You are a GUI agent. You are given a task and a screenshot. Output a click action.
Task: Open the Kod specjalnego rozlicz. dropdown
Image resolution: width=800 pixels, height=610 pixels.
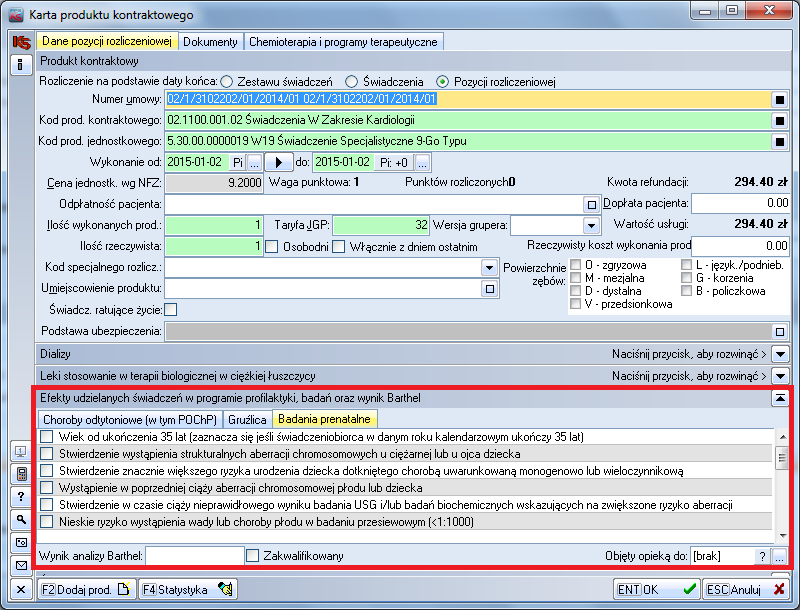point(489,268)
